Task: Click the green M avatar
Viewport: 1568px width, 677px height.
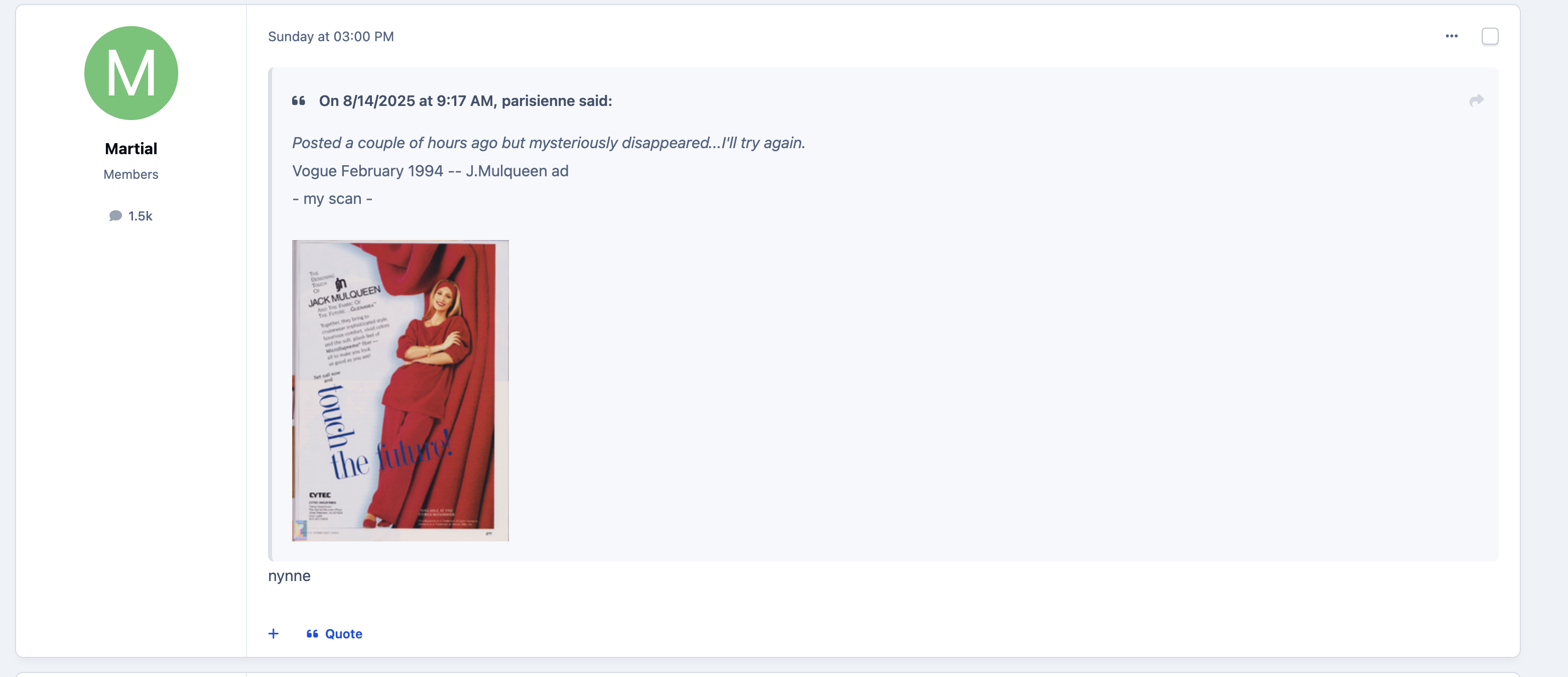Action: (x=131, y=73)
